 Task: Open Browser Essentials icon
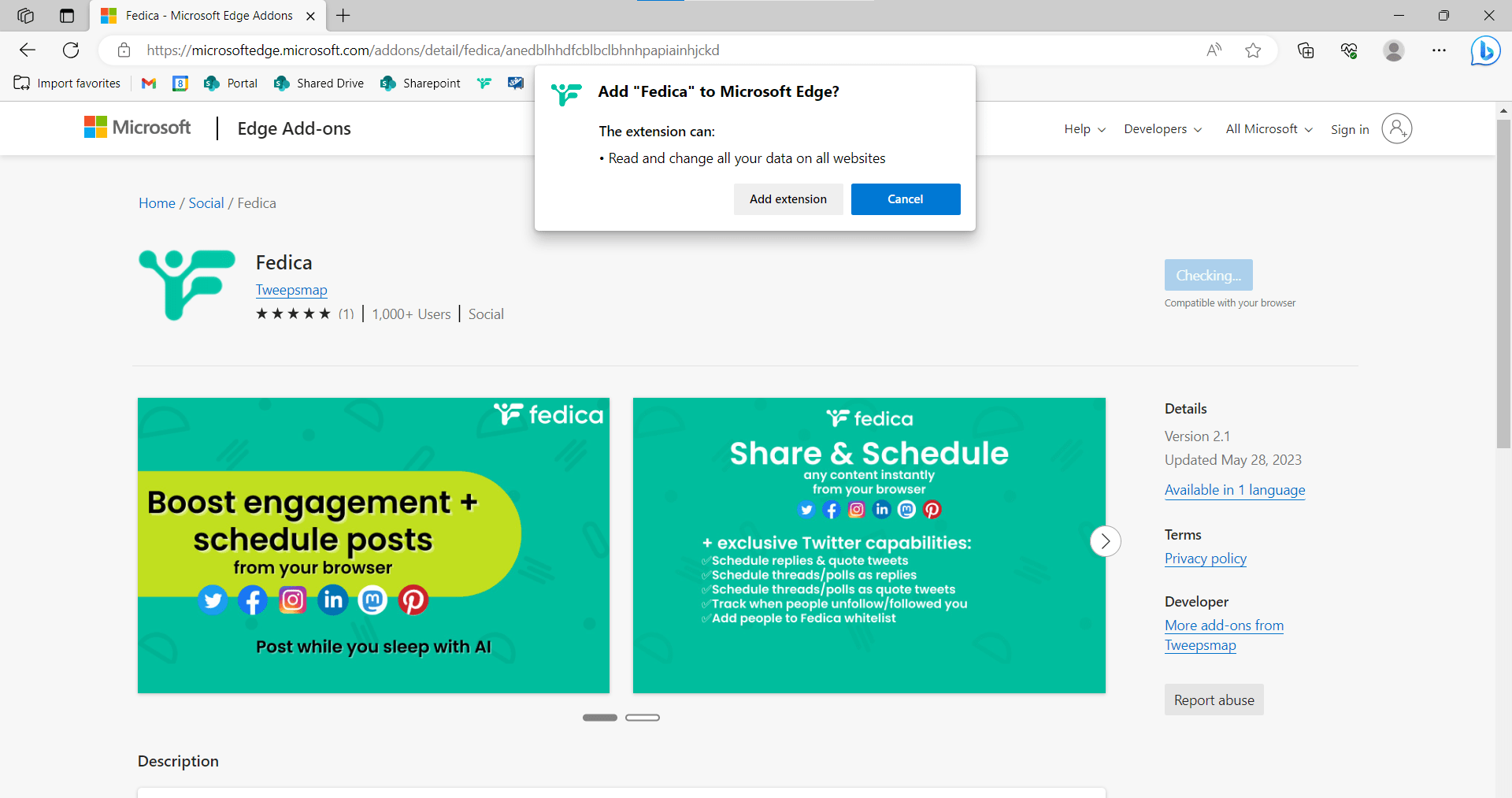pyautogui.click(x=1349, y=50)
